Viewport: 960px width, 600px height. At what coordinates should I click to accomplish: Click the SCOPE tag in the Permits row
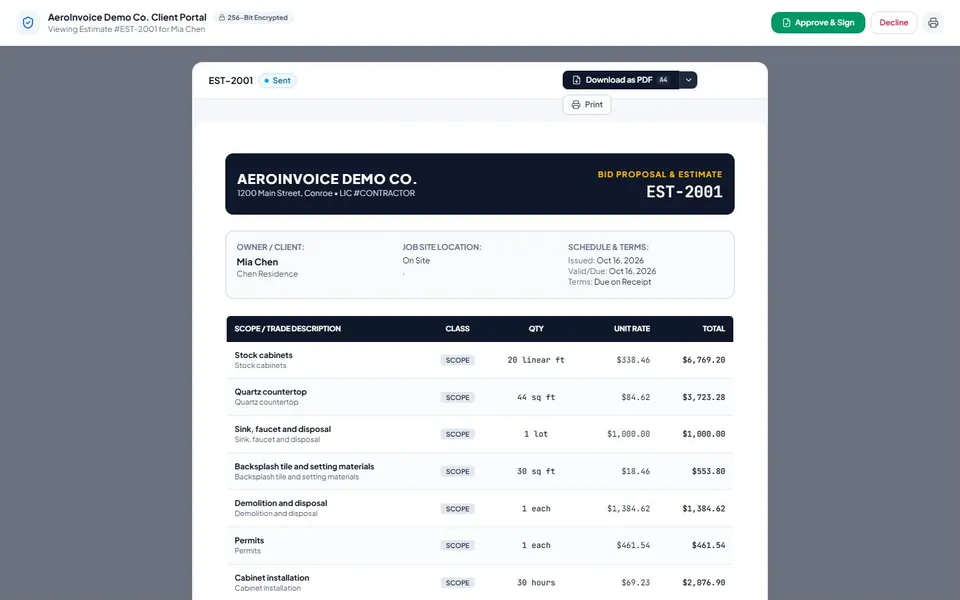point(457,546)
